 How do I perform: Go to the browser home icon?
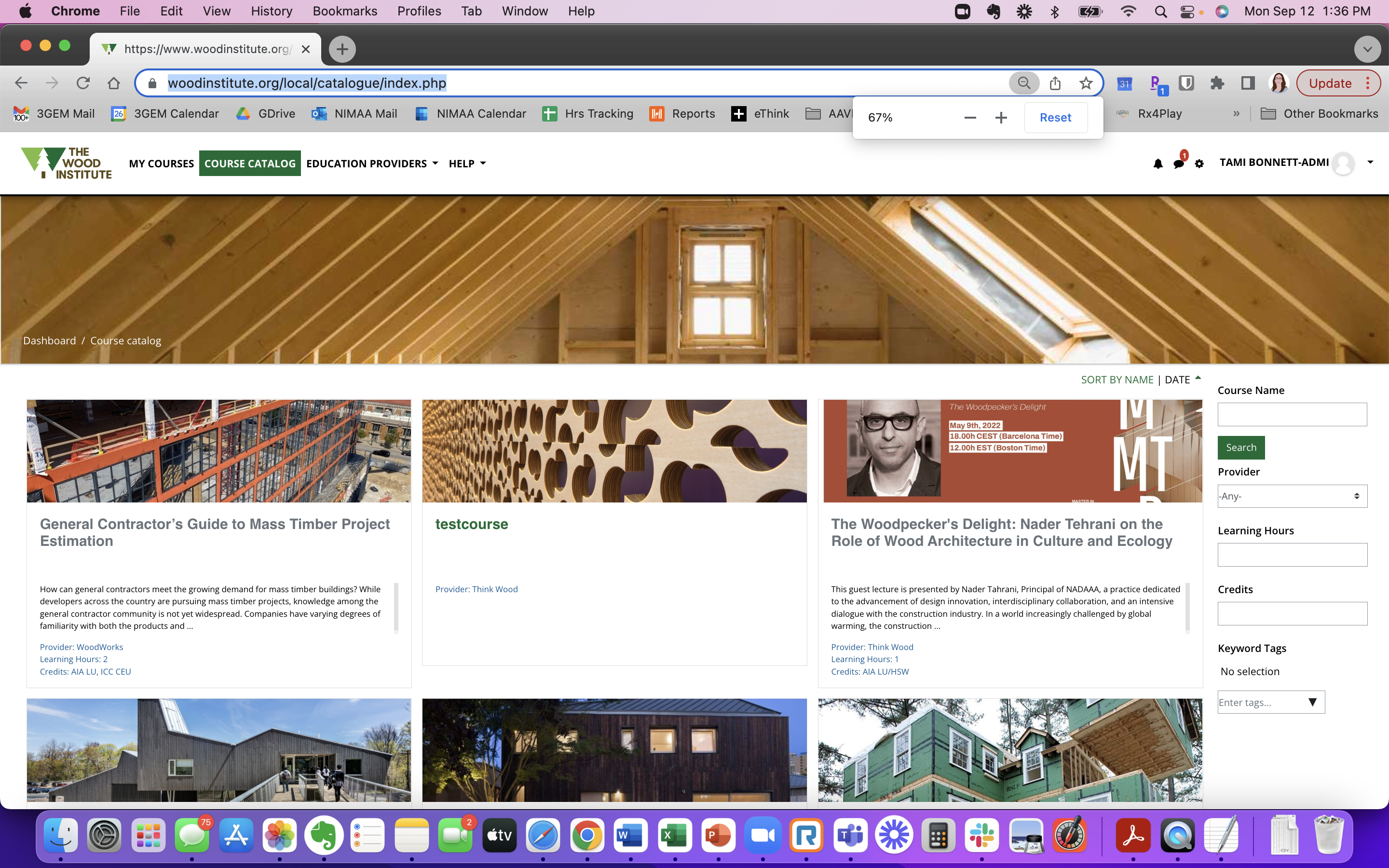(x=114, y=83)
